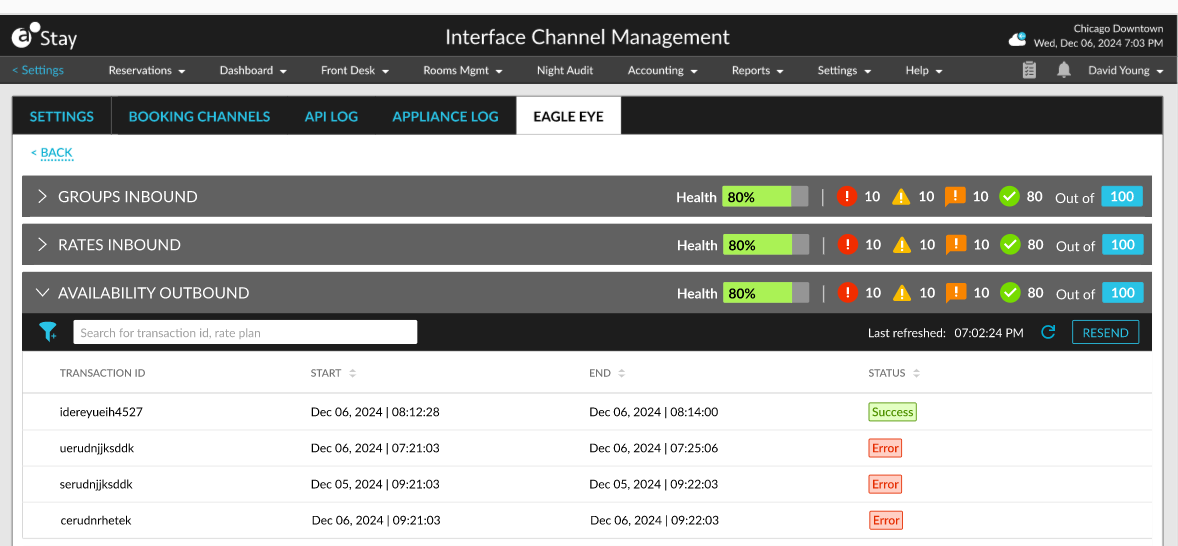Click the RESEND button
Image resolution: width=1178 pixels, height=546 pixels.
click(x=1105, y=332)
